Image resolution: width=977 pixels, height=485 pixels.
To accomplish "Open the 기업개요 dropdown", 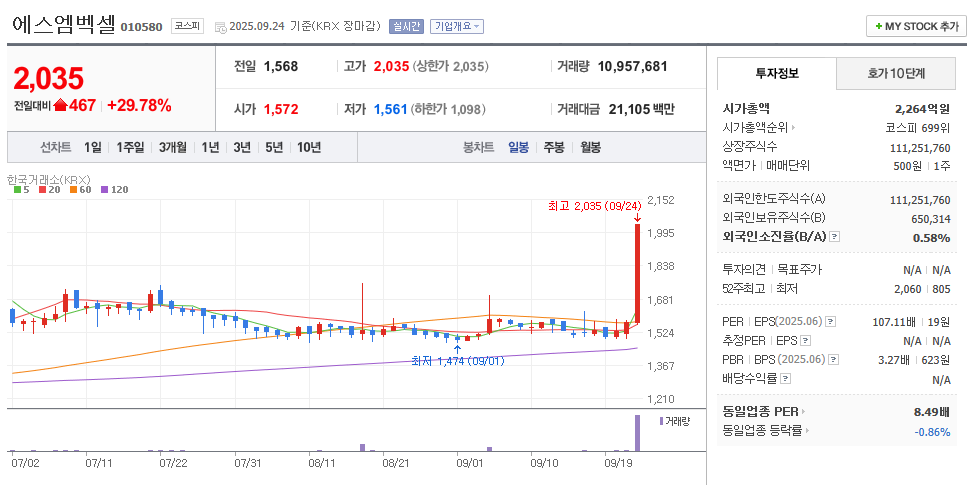I will [457, 26].
